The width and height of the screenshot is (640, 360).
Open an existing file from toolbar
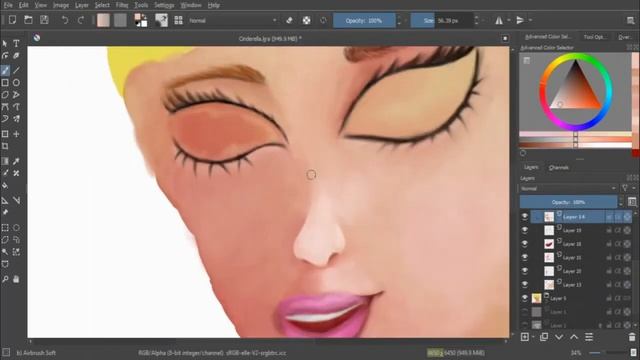28,20
